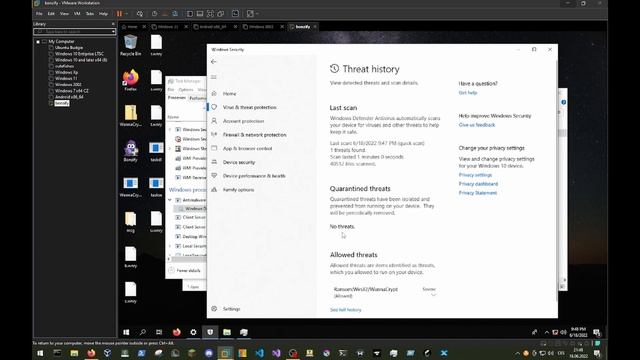The width and height of the screenshot is (640, 360).
Task: Open Privacy Statement link
Action: tap(478, 193)
